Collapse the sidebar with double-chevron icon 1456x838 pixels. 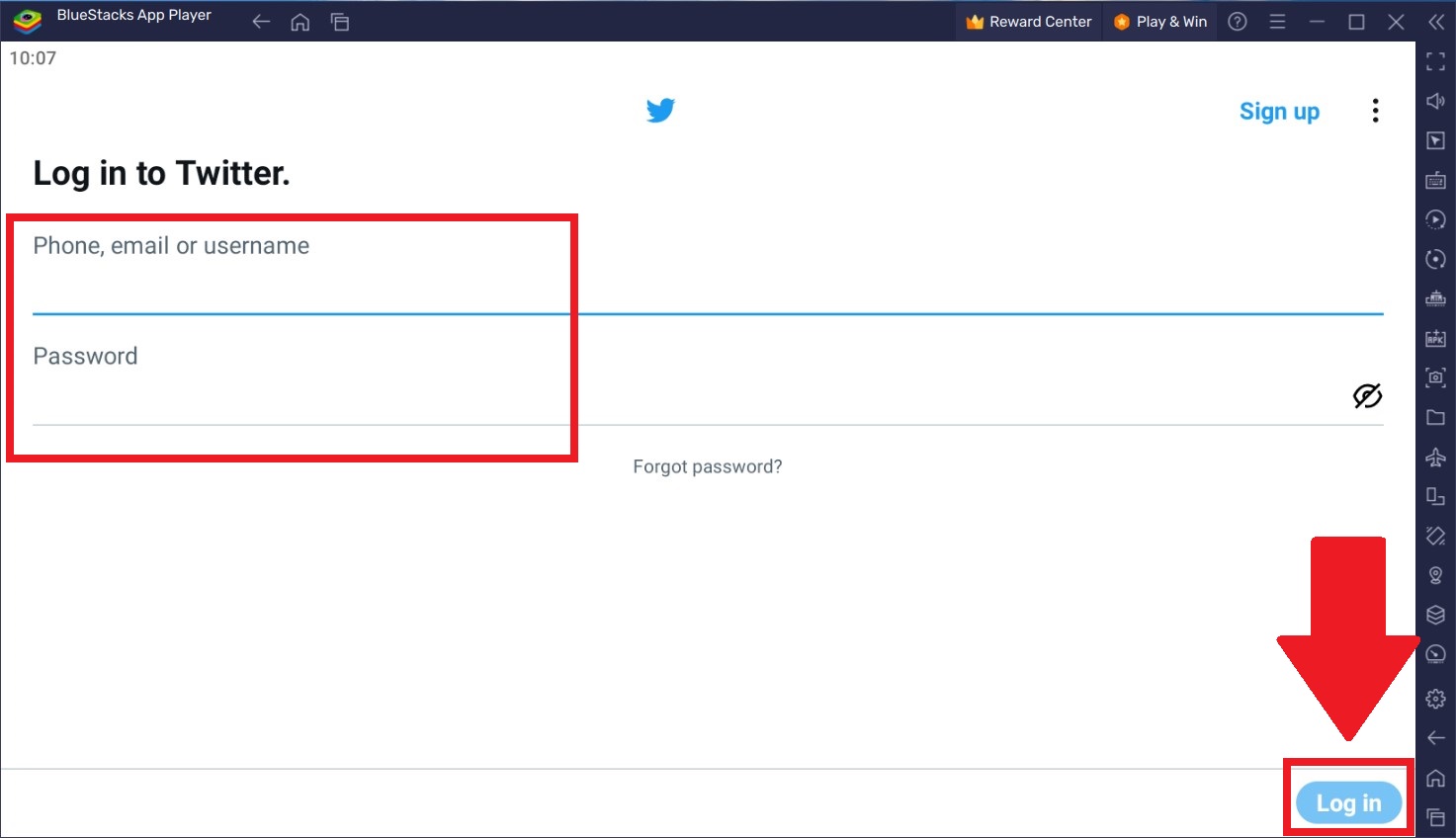1436,22
